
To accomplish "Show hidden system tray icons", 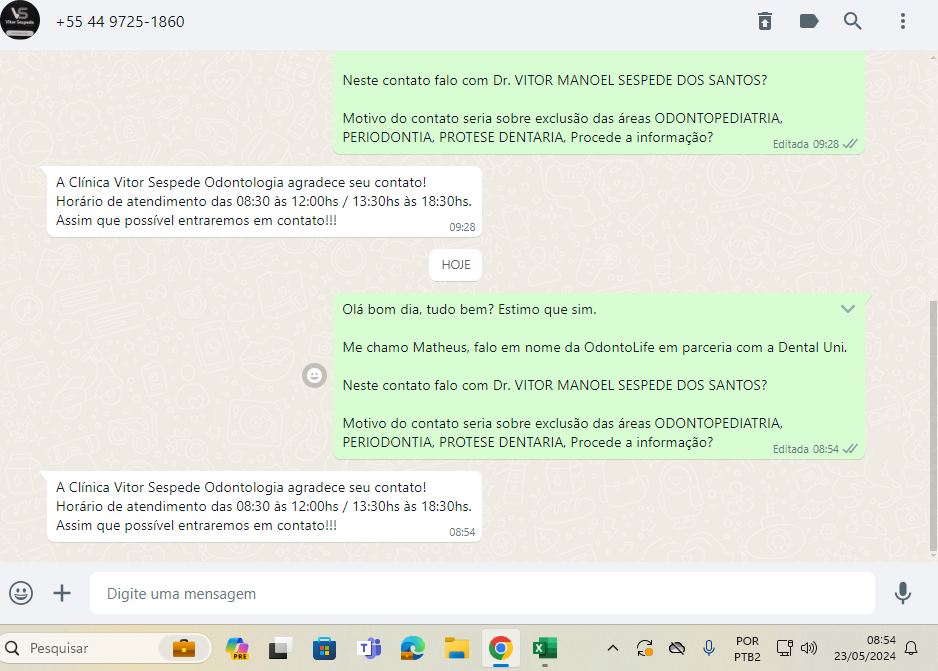I will pos(613,648).
